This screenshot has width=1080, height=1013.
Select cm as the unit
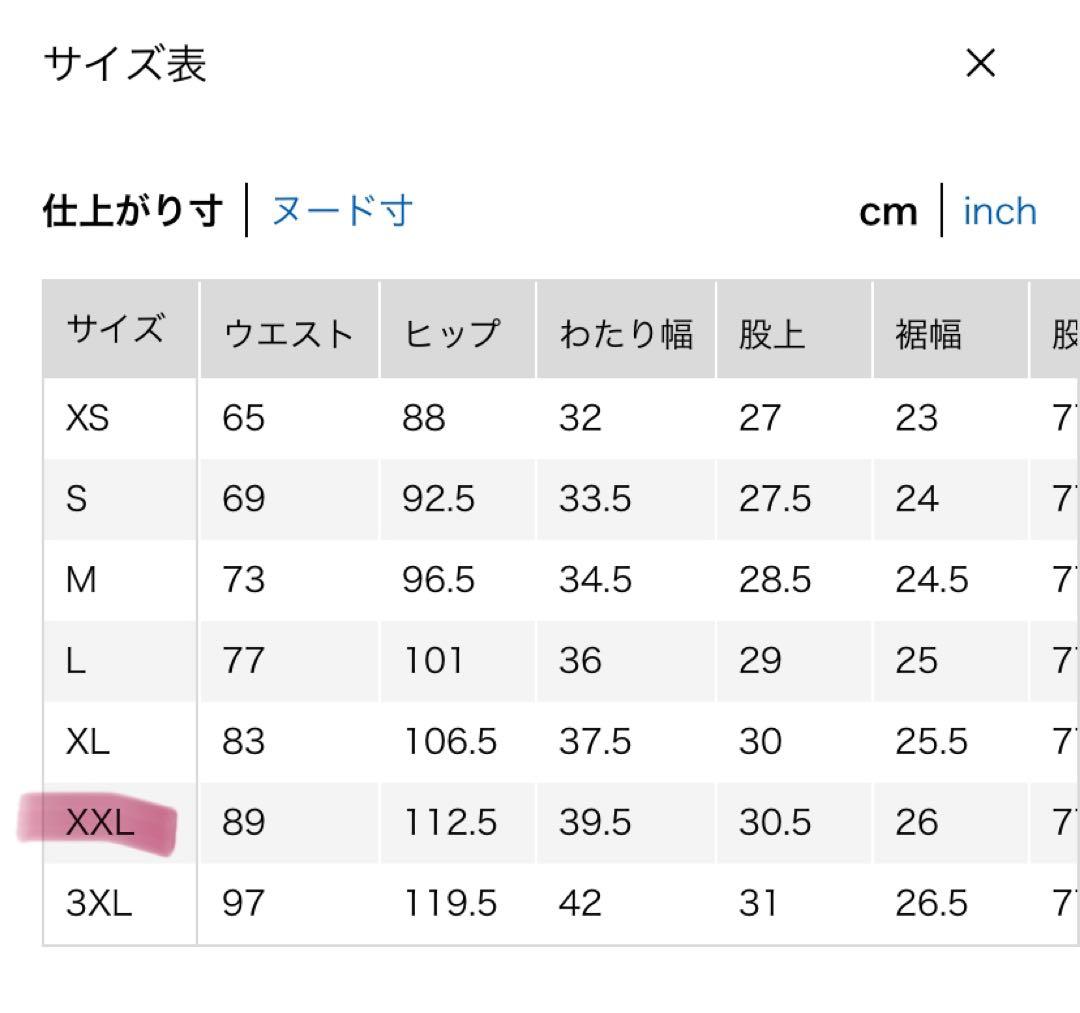click(887, 211)
